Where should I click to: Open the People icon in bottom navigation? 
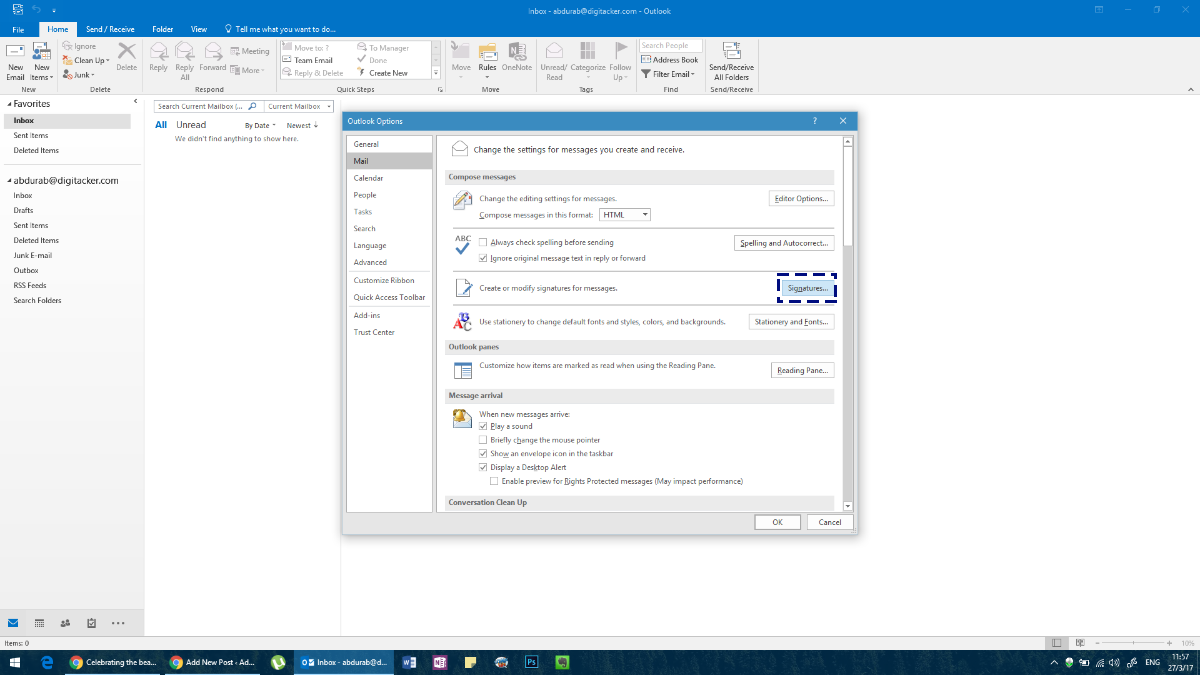65,623
